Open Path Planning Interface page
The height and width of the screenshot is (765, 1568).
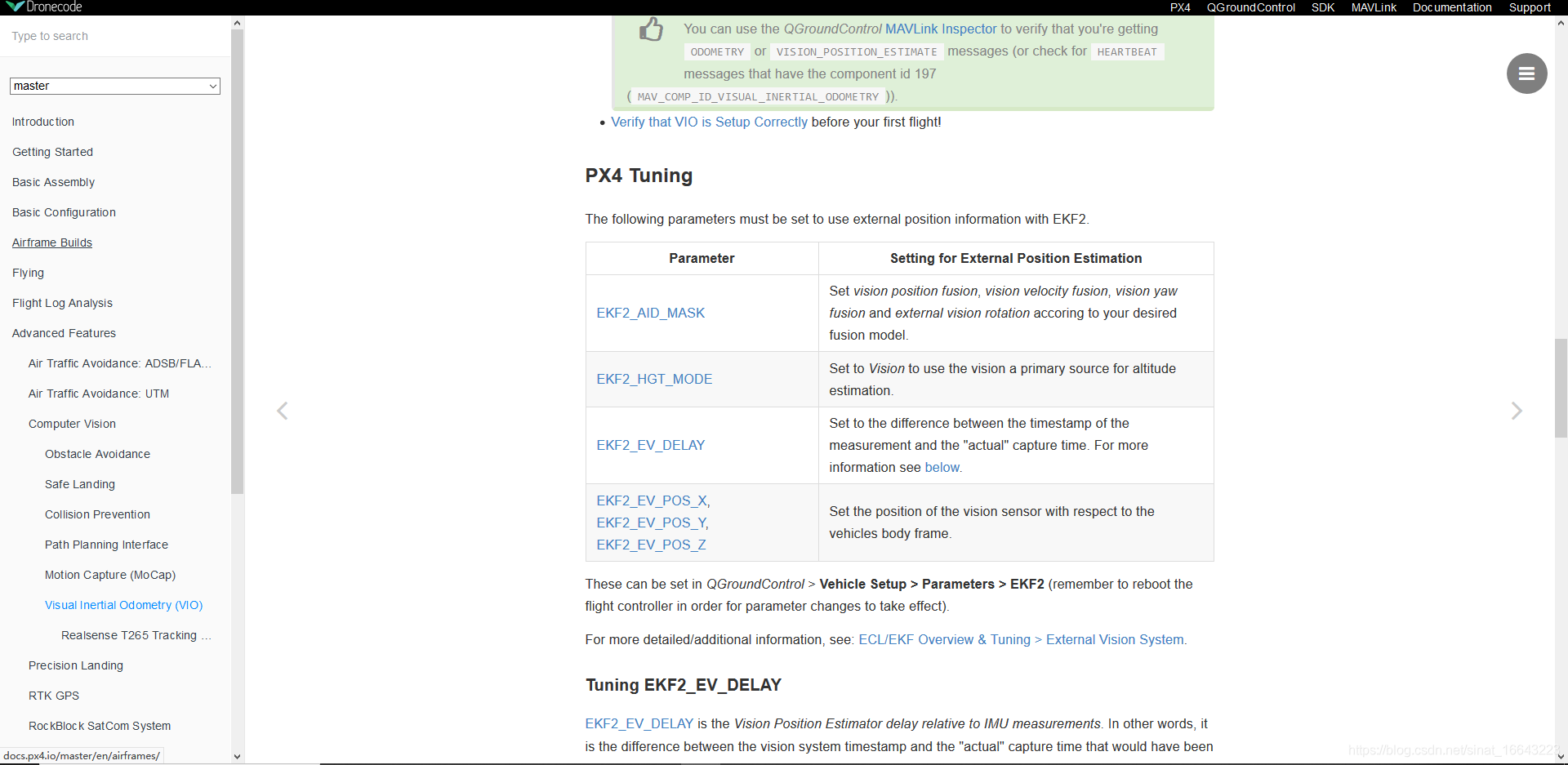click(x=106, y=545)
